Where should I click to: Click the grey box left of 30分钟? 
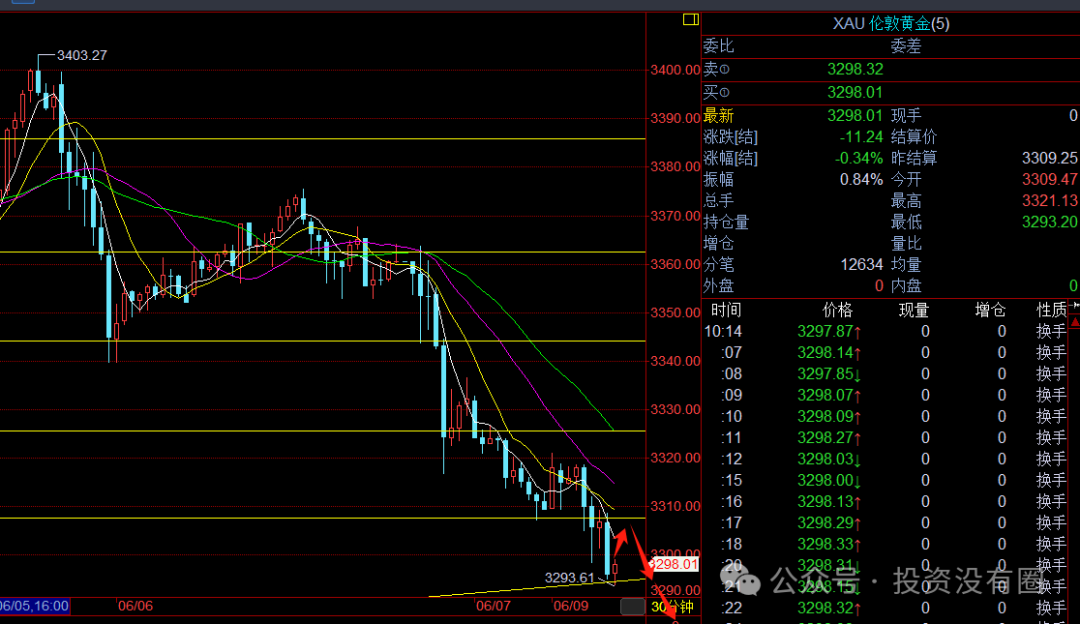click(632, 607)
